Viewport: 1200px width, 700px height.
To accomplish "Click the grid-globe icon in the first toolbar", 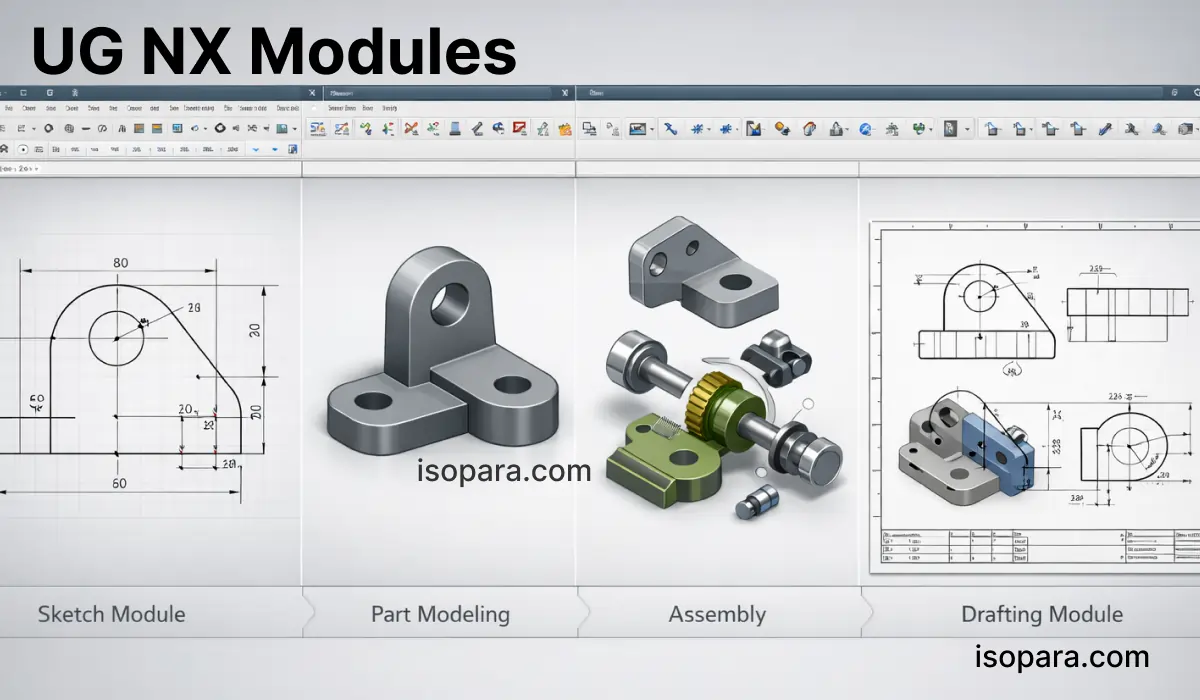I will (x=69, y=128).
